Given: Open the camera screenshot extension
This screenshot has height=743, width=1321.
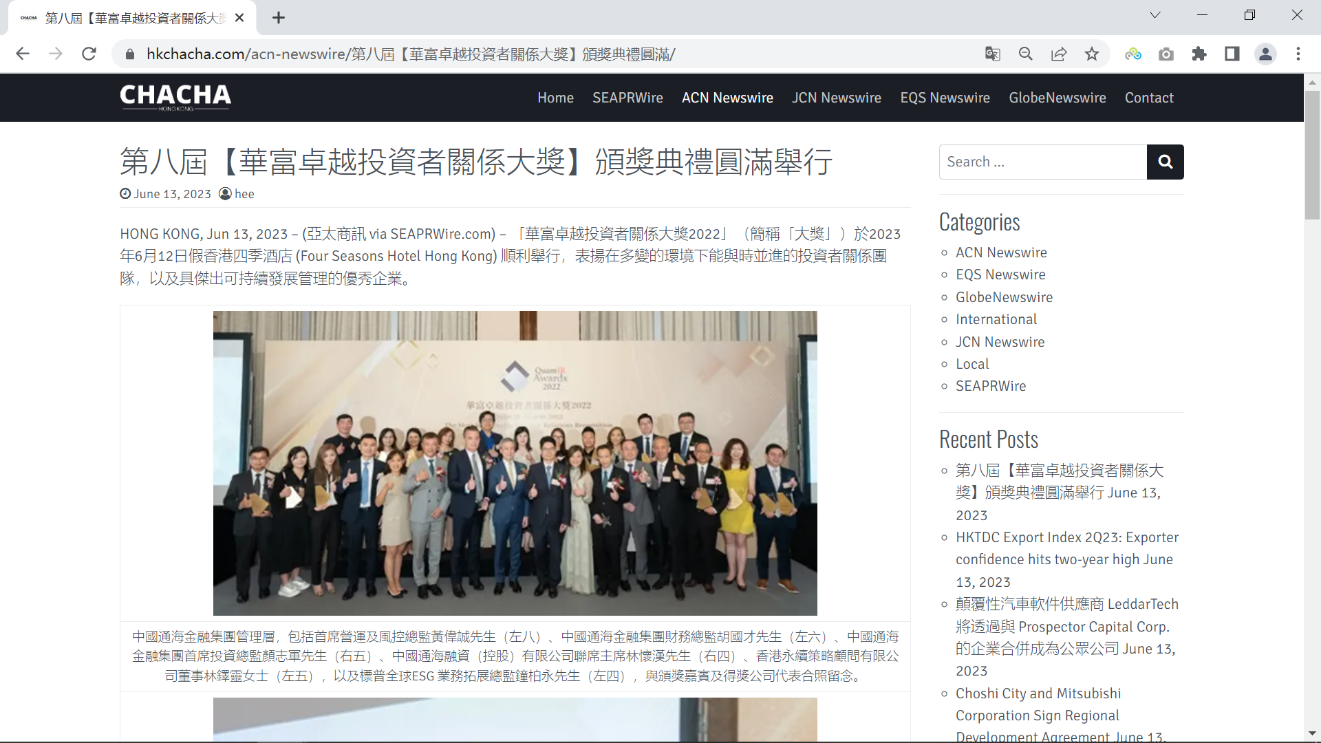Looking at the screenshot, I should [1166, 54].
